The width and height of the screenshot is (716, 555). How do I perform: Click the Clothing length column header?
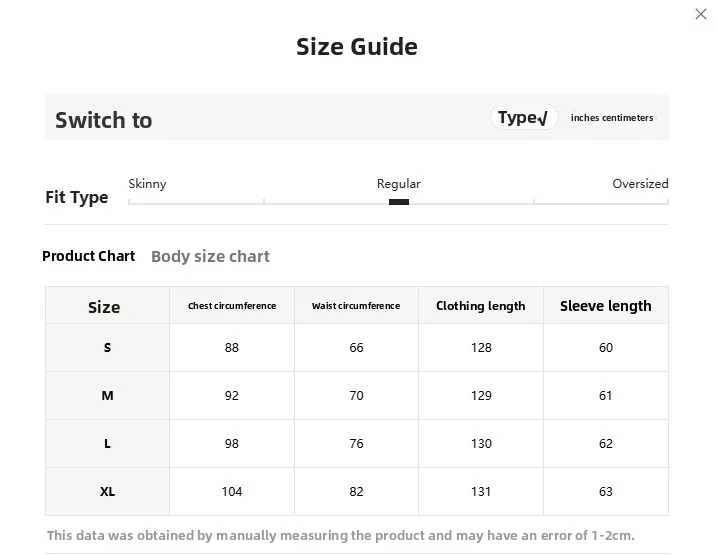(x=481, y=306)
